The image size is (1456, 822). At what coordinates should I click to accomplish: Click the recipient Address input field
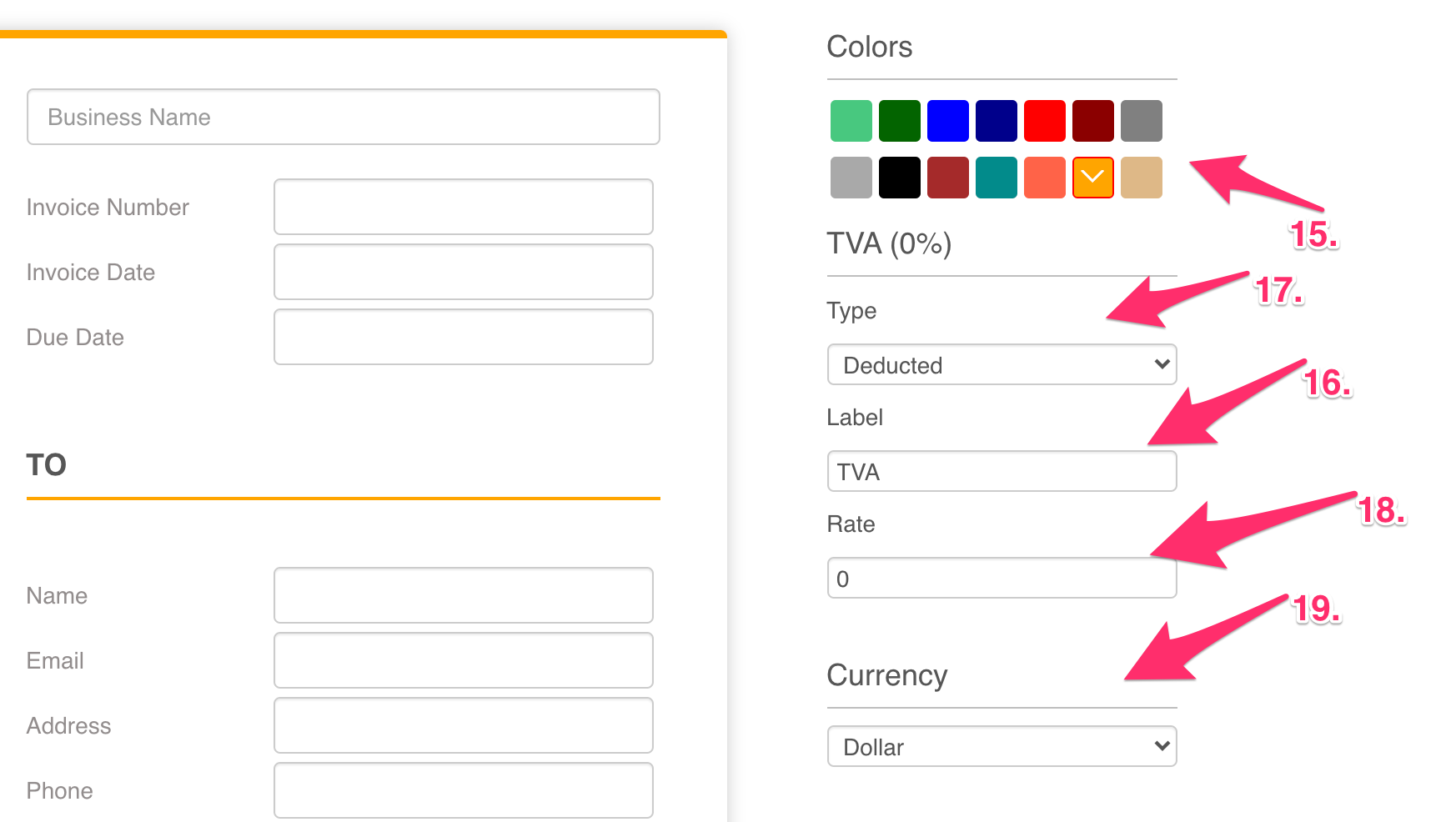tap(463, 725)
